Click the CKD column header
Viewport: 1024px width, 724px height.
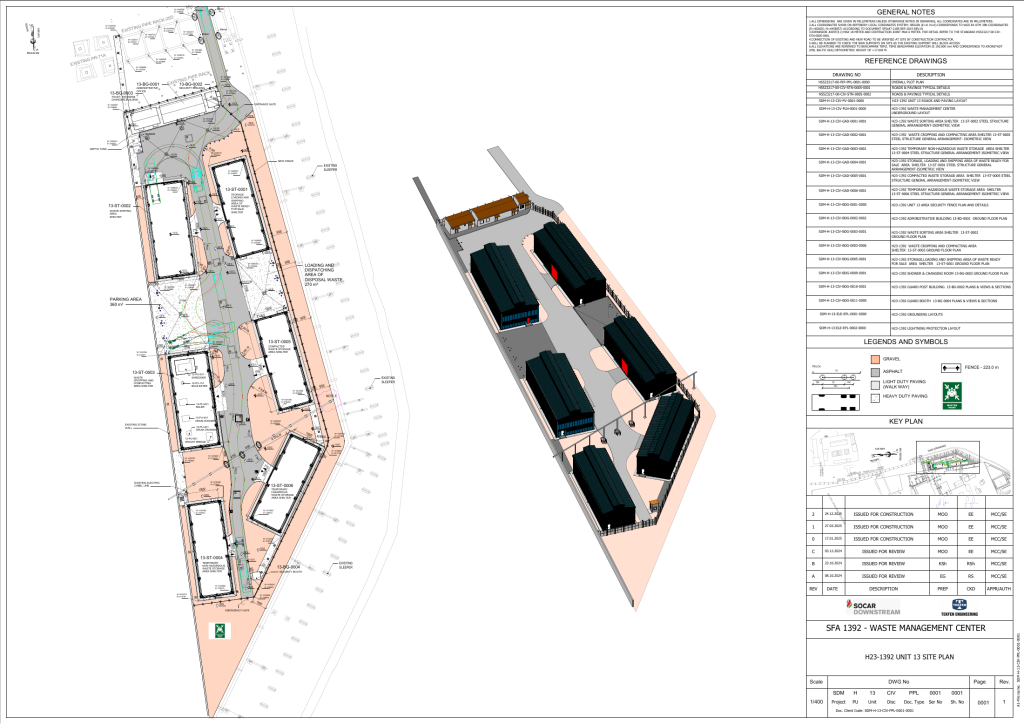pyautogui.click(x=971, y=589)
